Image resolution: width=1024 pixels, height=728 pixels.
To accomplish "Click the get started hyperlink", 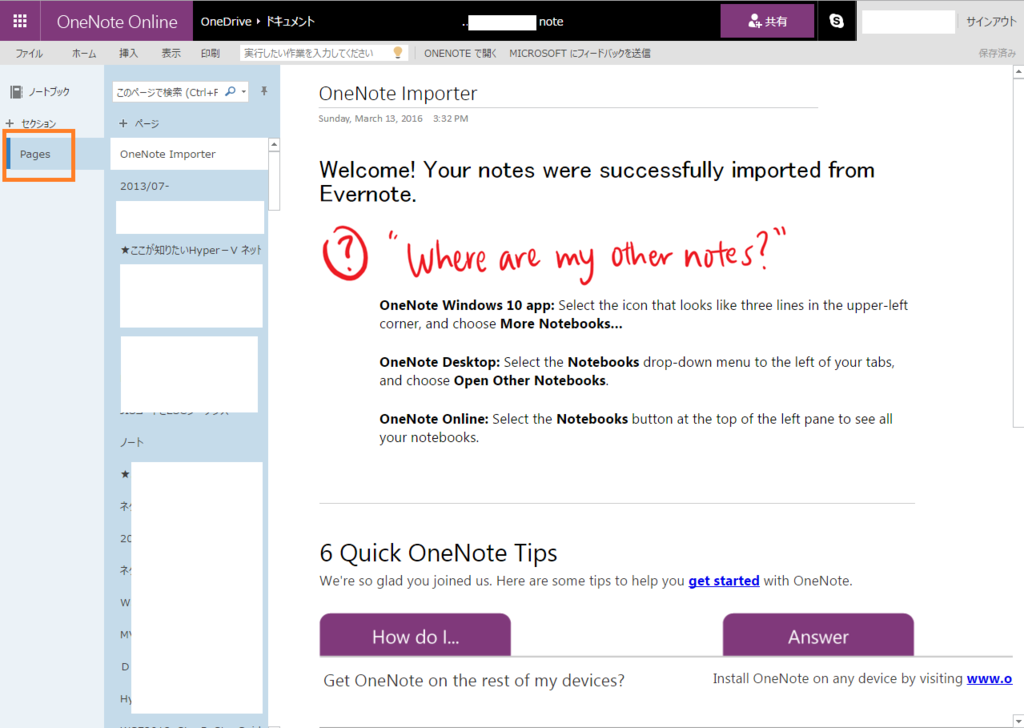I will (x=724, y=580).
